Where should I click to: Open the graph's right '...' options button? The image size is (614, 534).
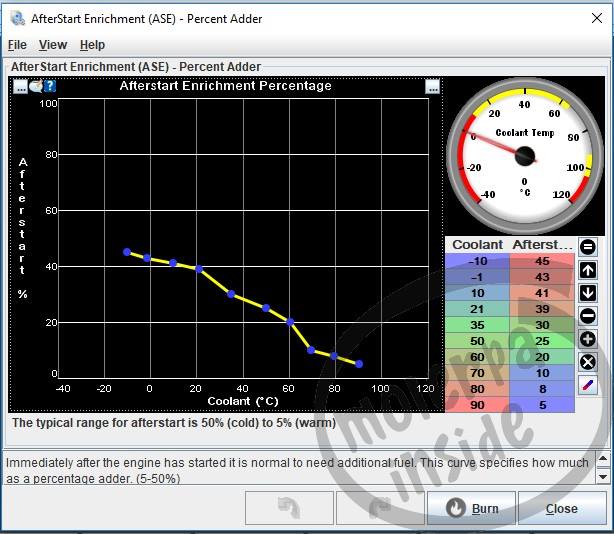click(x=432, y=86)
